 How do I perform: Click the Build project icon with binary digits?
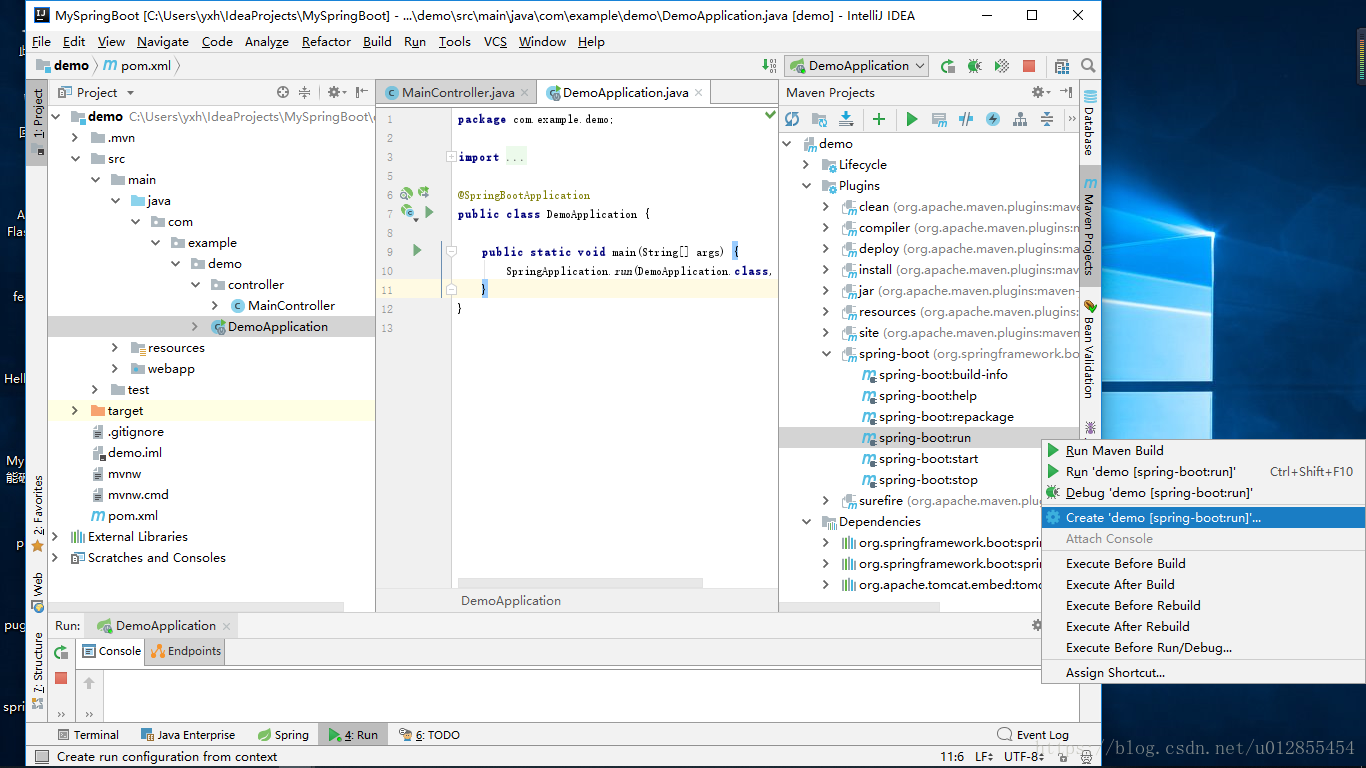(769, 66)
